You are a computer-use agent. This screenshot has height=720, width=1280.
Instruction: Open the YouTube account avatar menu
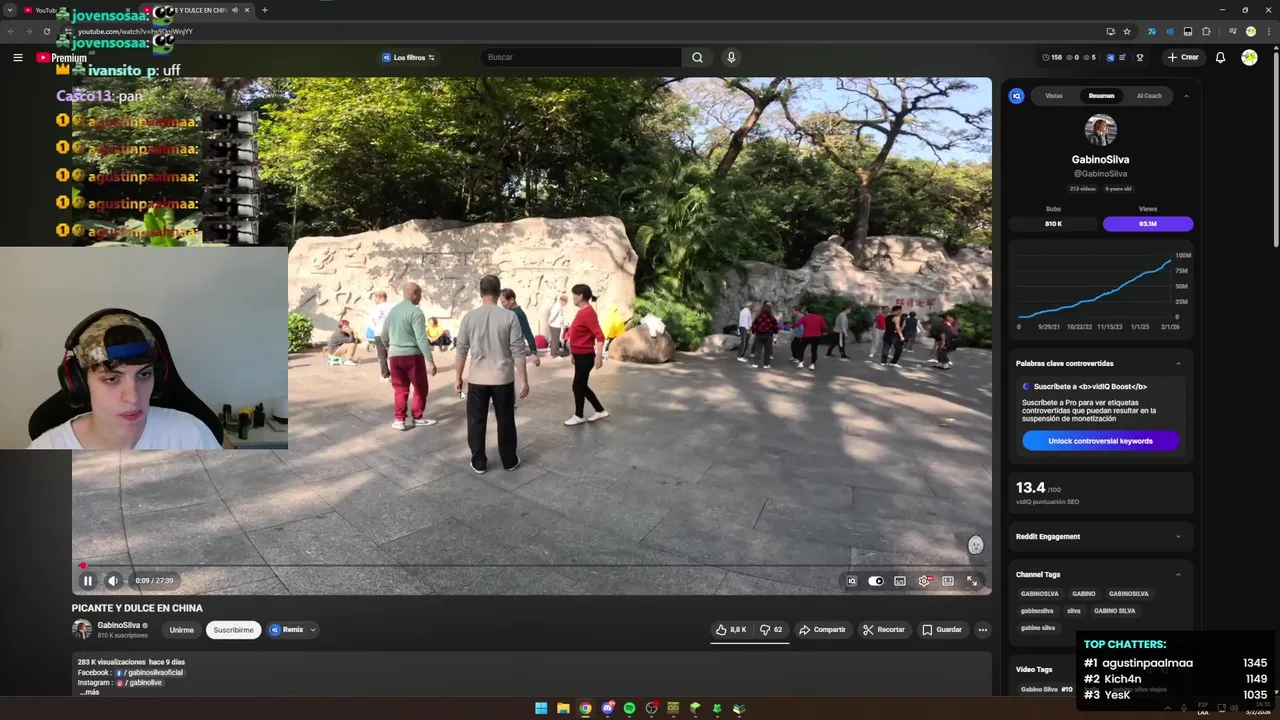point(1249,57)
